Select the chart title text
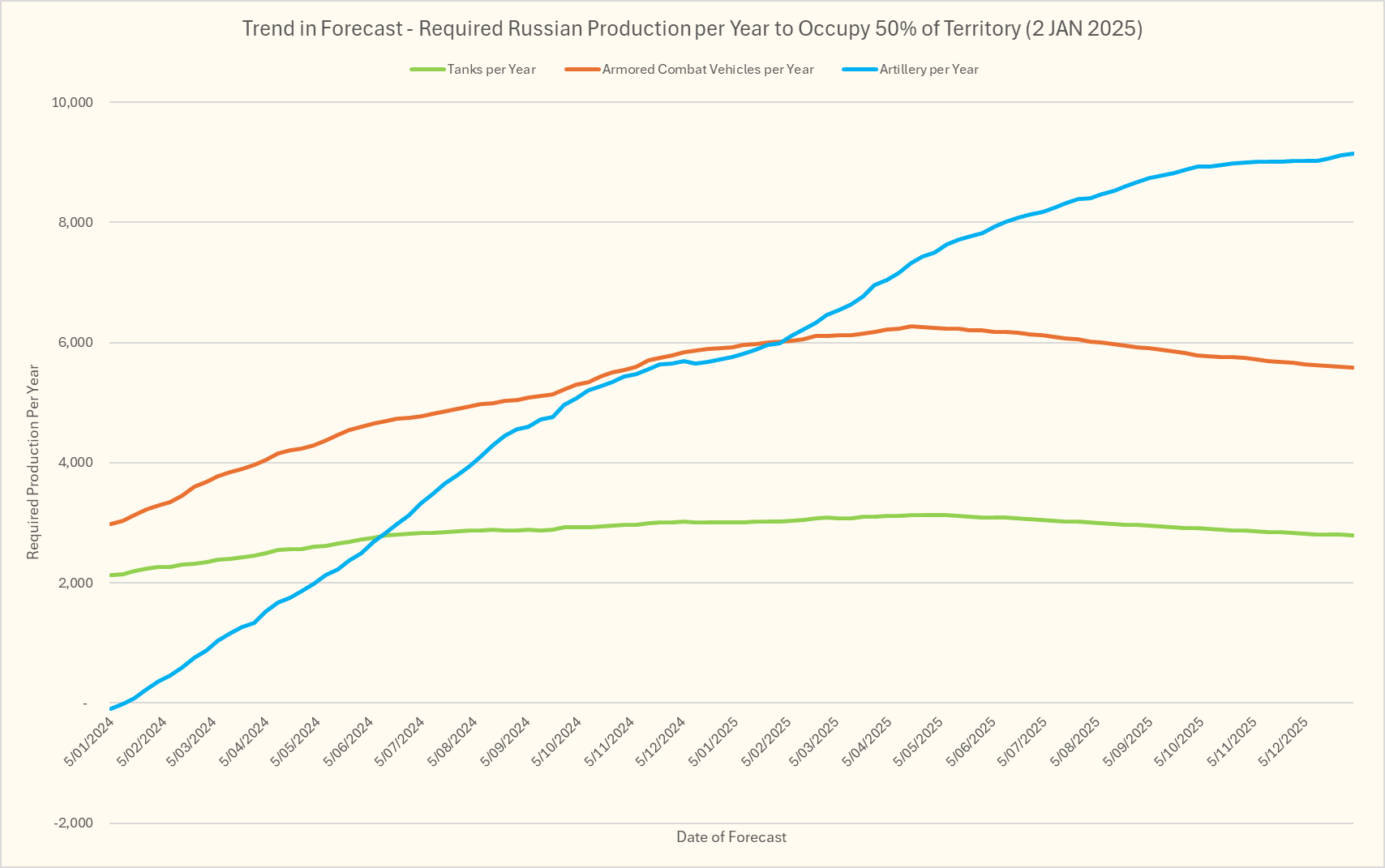Viewport: 1385px width, 868px height. pos(692,29)
